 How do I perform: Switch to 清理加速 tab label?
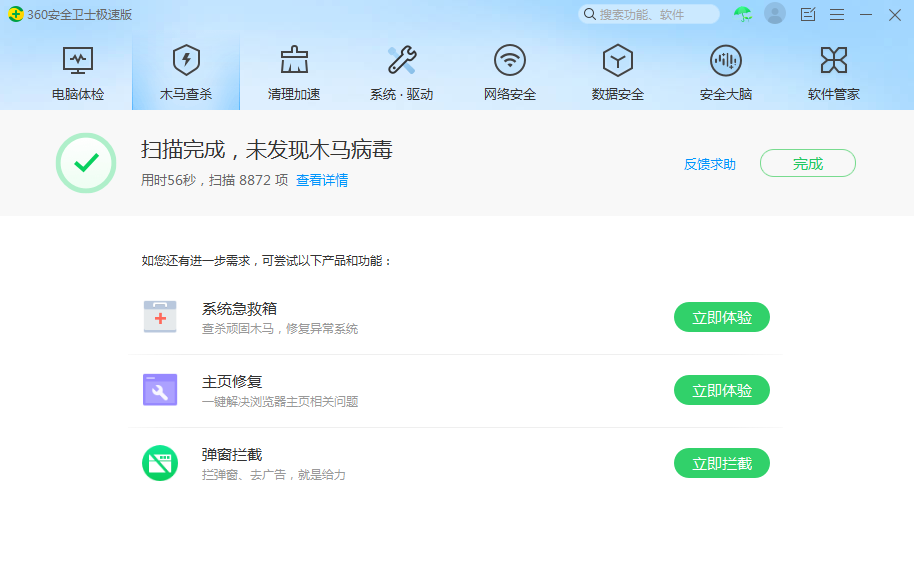pyautogui.click(x=294, y=94)
